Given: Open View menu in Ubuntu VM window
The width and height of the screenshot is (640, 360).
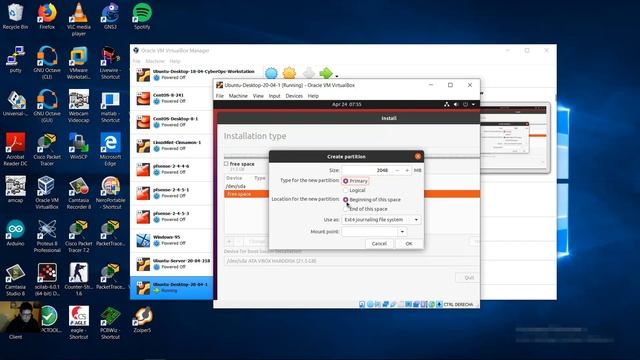Looking at the screenshot, I should click(x=258, y=96).
